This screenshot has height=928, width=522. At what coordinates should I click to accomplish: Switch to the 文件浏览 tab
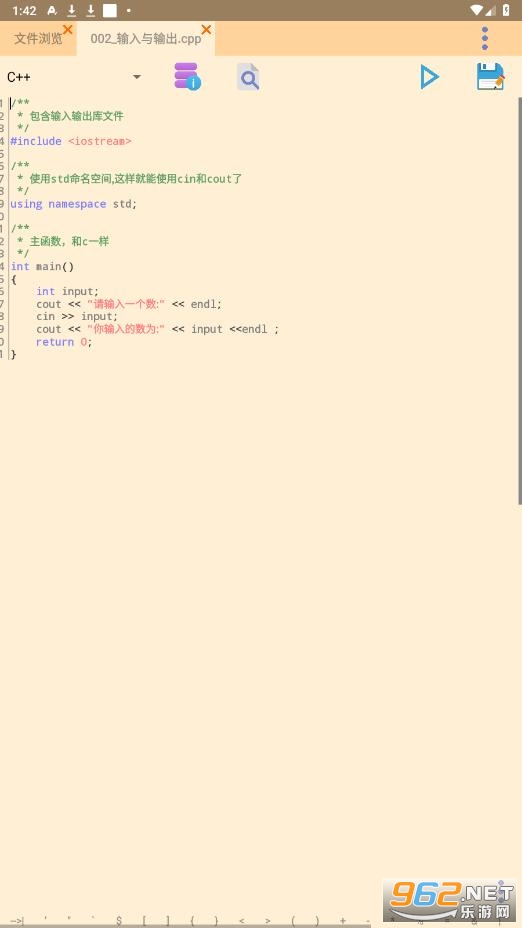tap(38, 39)
